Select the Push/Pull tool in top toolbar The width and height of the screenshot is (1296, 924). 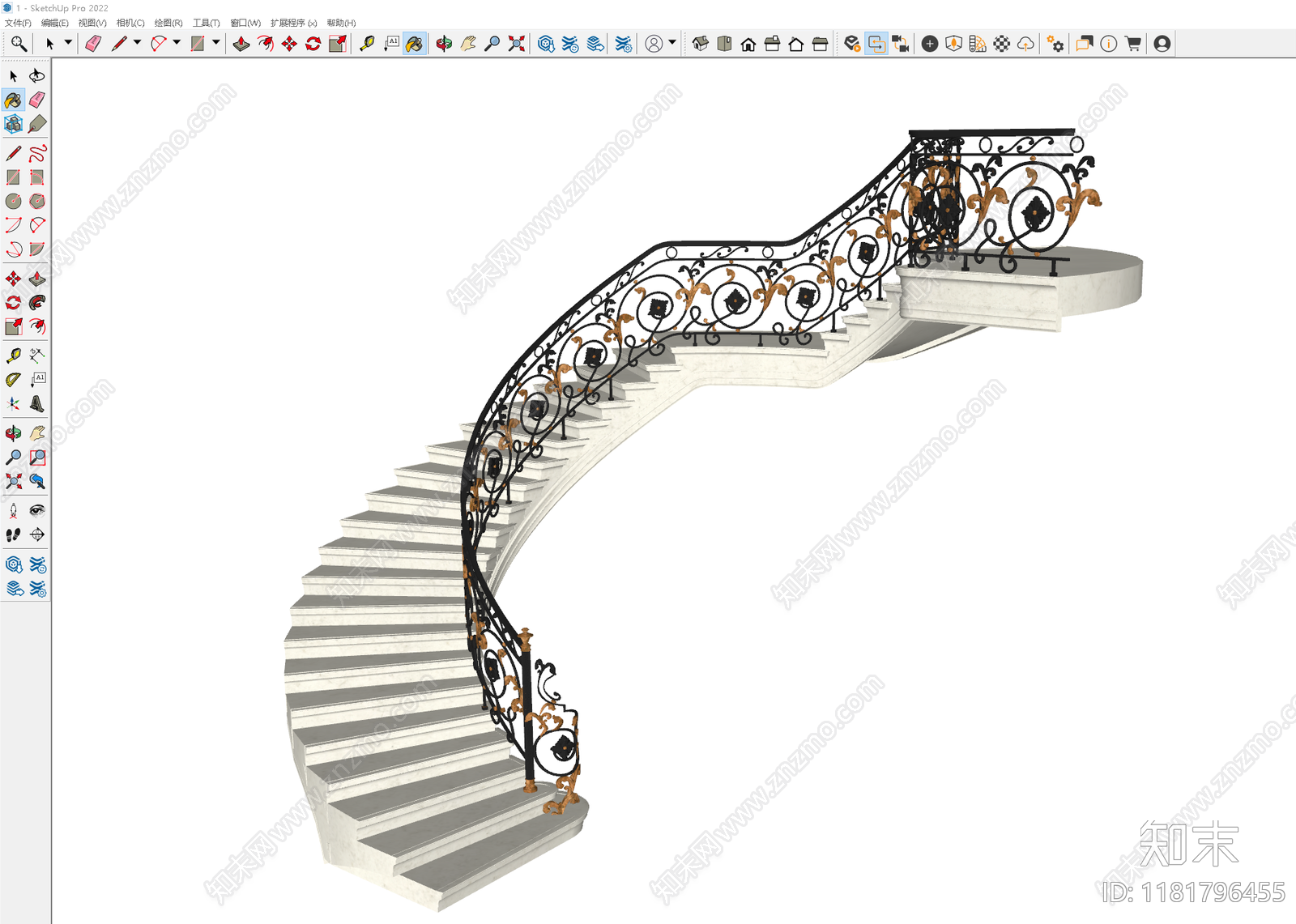pos(241,44)
